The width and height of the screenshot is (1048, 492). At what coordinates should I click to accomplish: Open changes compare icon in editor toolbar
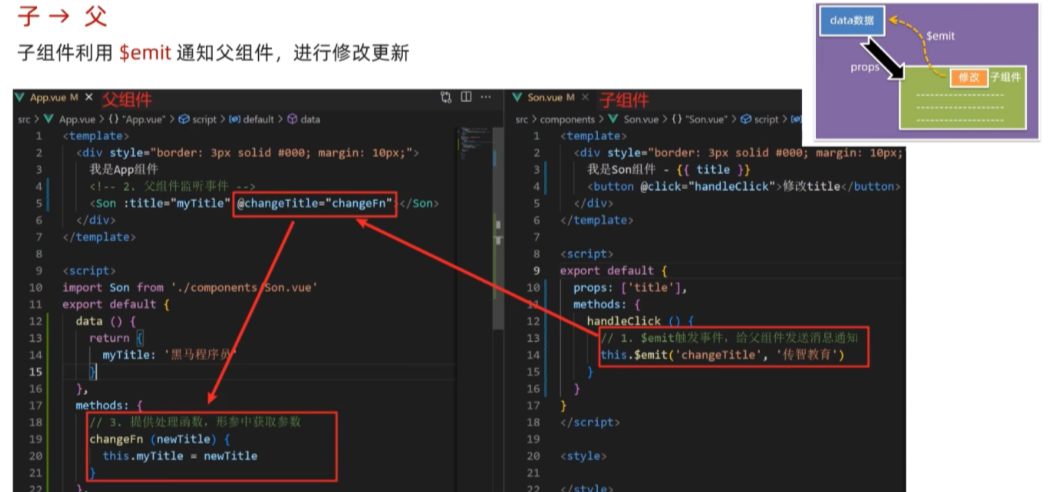[x=446, y=98]
